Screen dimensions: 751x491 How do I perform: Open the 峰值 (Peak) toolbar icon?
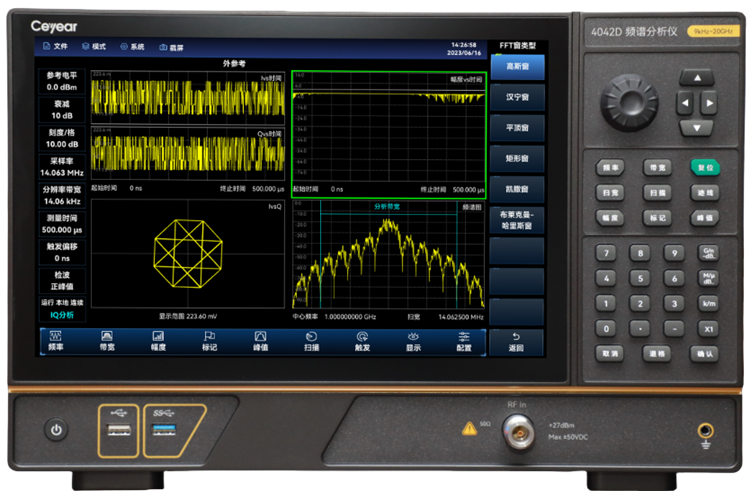click(x=260, y=340)
